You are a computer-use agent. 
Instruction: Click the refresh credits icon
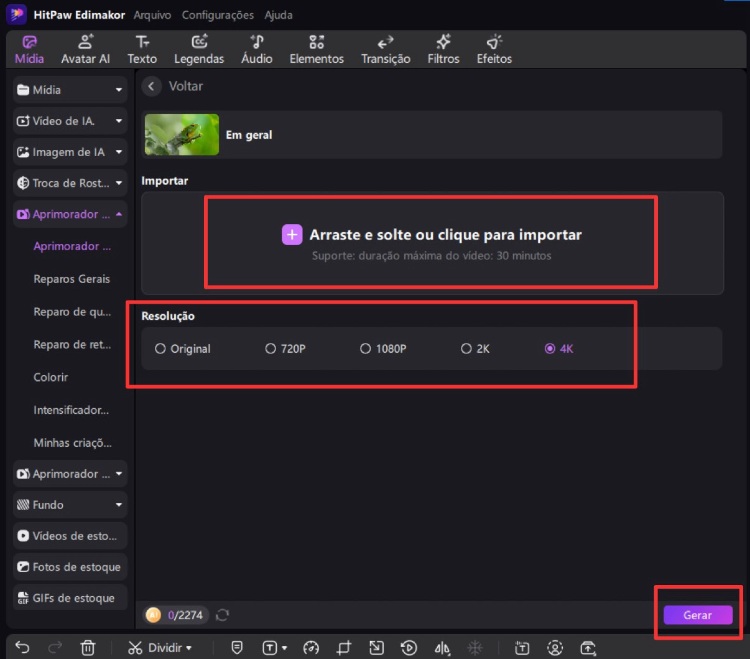(222, 615)
